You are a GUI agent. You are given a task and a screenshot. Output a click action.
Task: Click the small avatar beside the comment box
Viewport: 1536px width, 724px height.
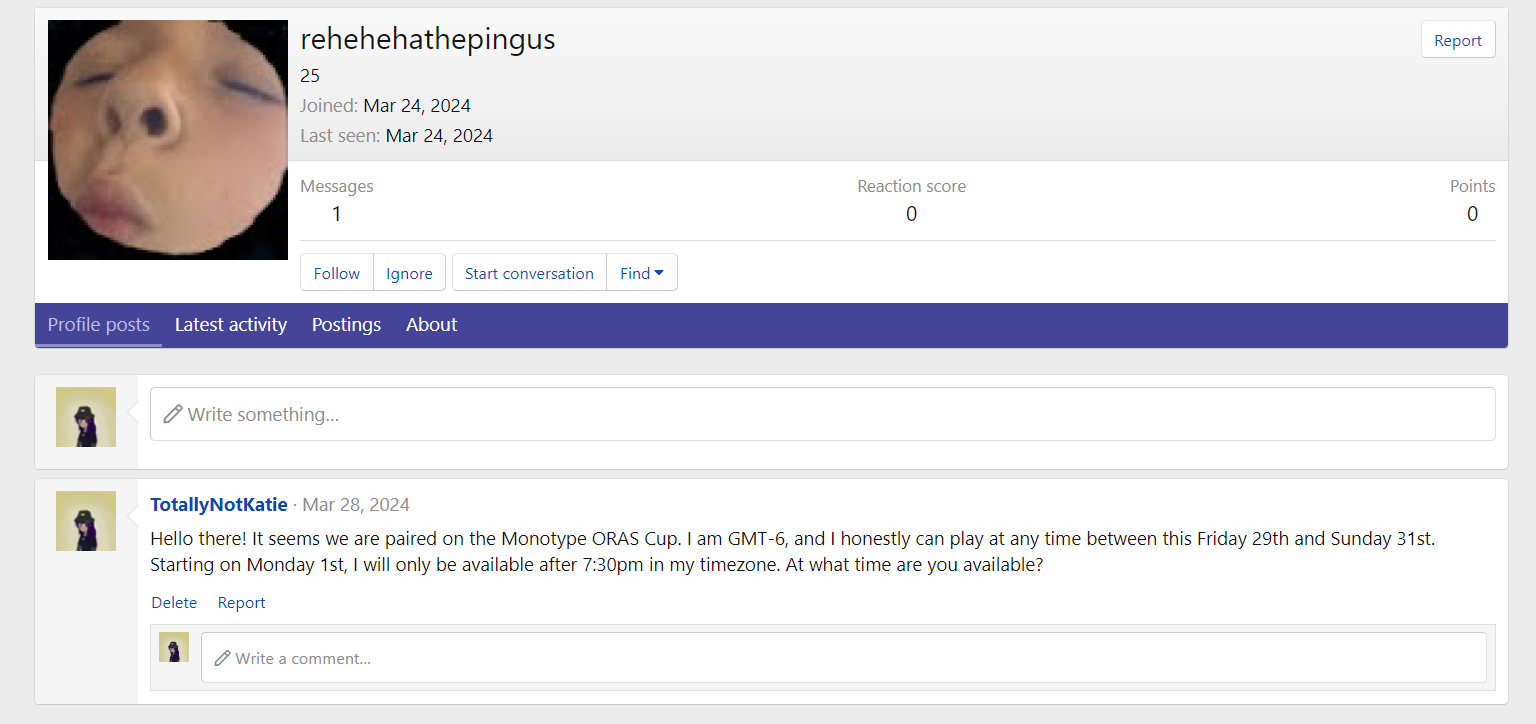tap(174, 647)
